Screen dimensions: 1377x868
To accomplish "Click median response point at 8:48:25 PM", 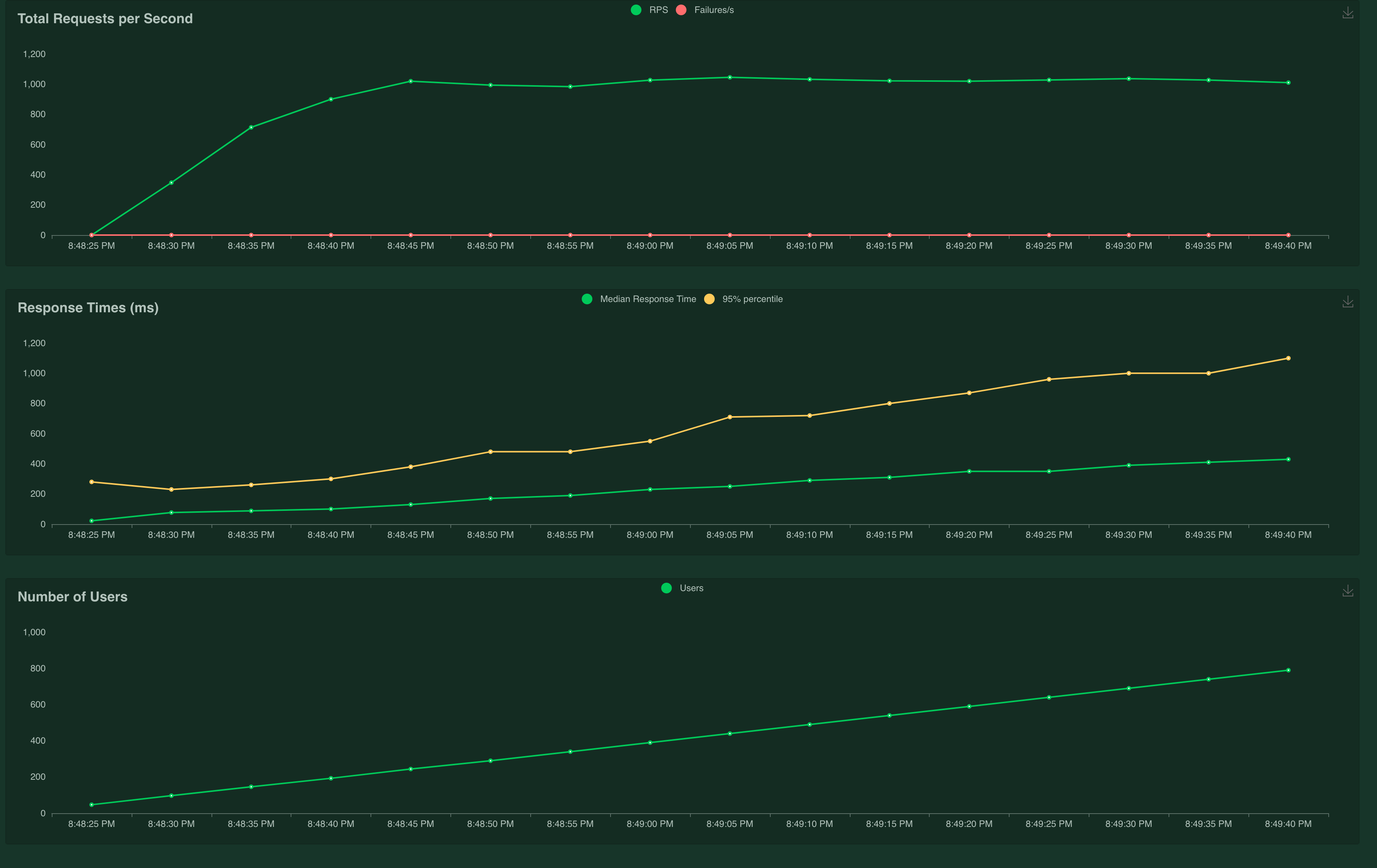I will tap(92, 521).
